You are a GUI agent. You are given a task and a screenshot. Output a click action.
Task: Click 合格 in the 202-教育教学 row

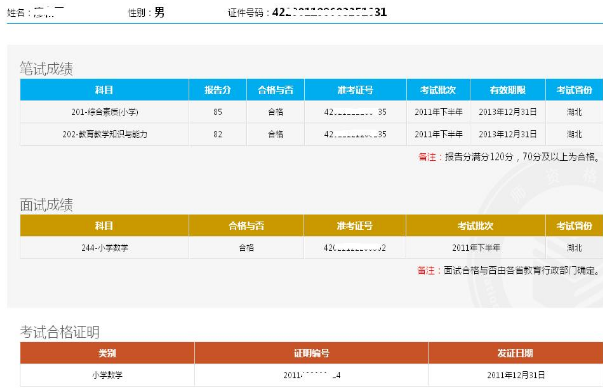pyautogui.click(x=275, y=134)
